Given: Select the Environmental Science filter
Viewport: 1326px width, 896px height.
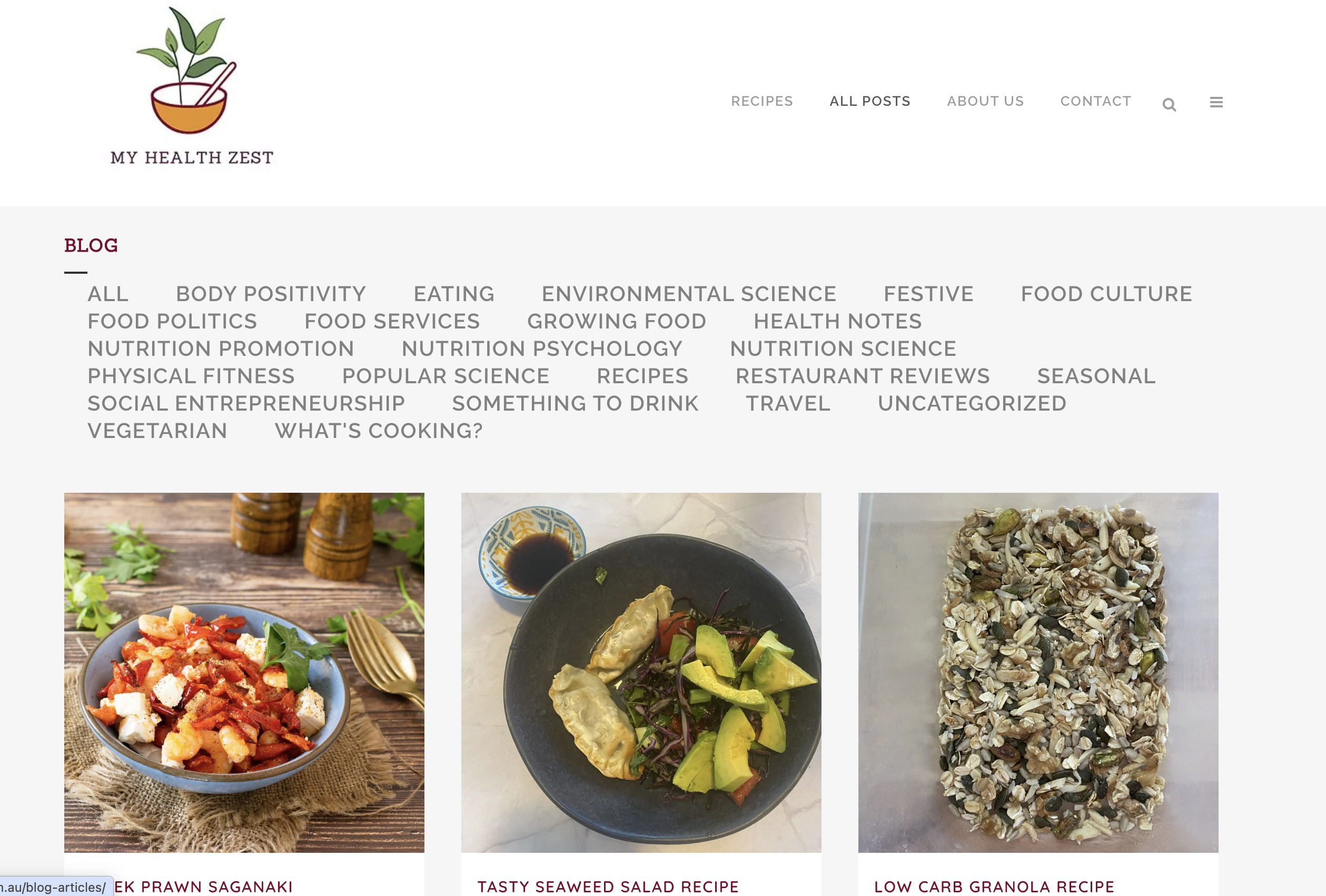Looking at the screenshot, I should click(x=689, y=294).
